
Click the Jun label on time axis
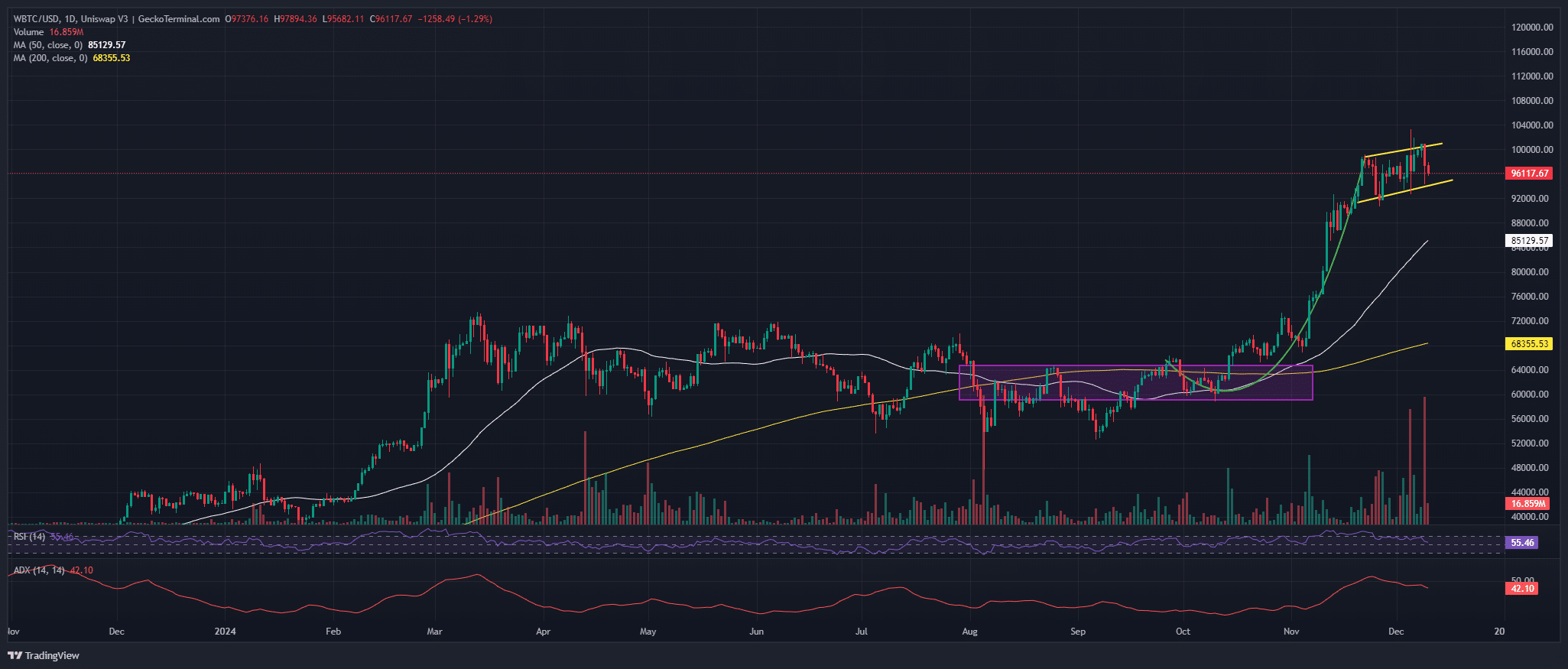[x=757, y=632]
